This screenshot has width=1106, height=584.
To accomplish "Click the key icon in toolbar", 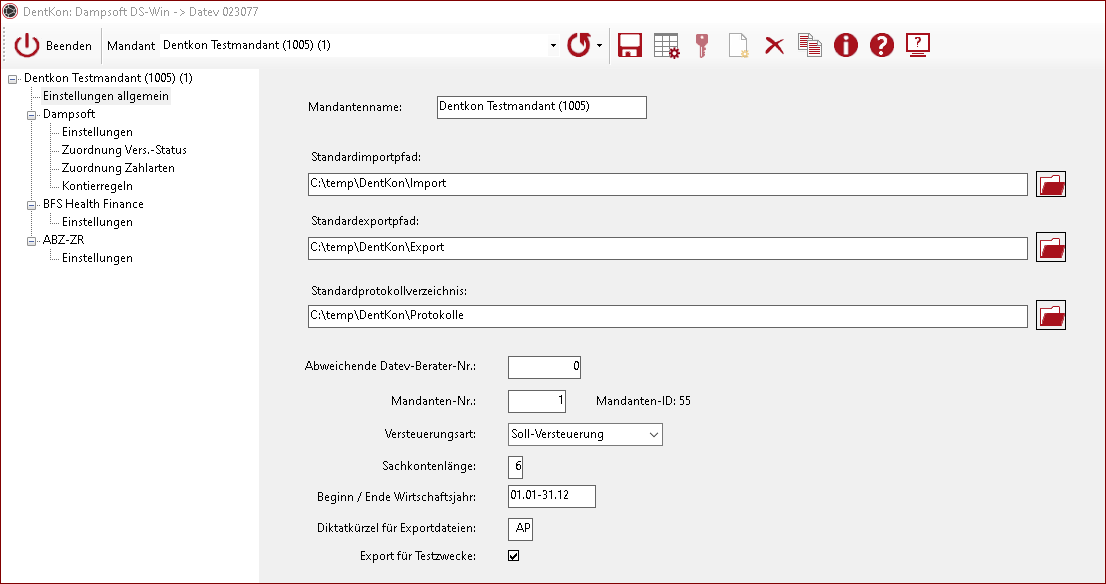I will click(702, 46).
